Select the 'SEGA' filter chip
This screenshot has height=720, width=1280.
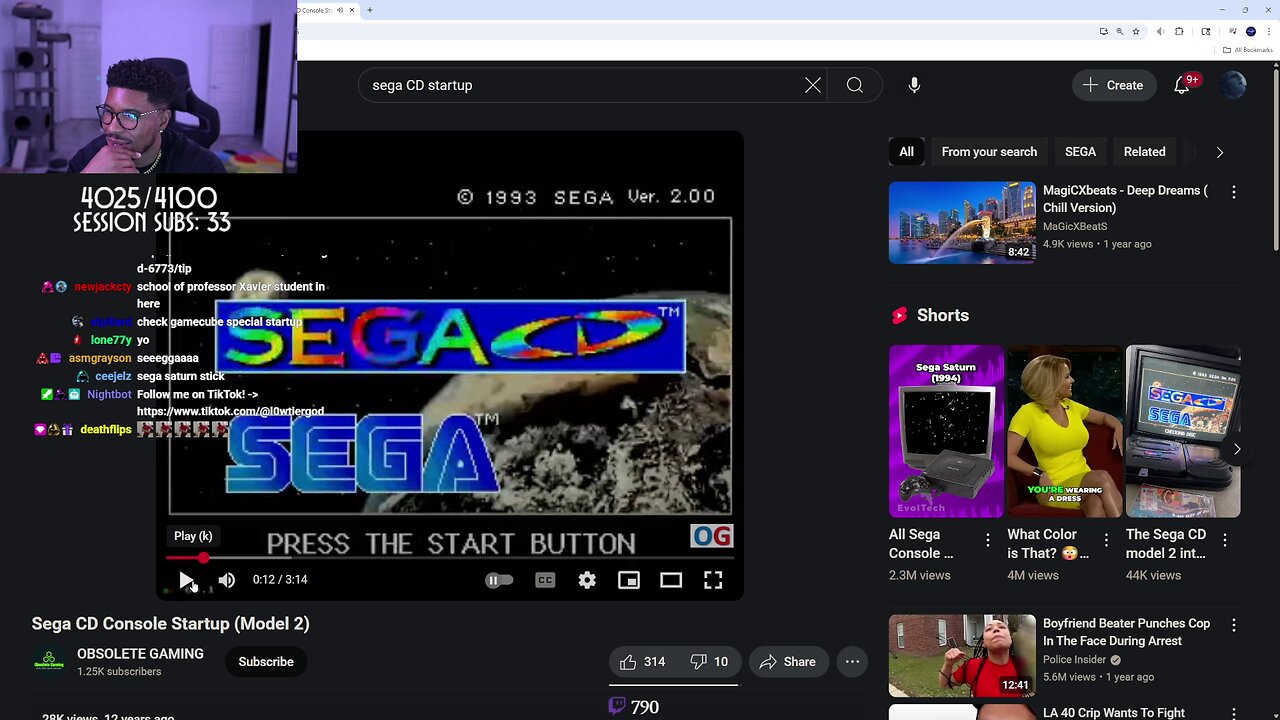1080,152
